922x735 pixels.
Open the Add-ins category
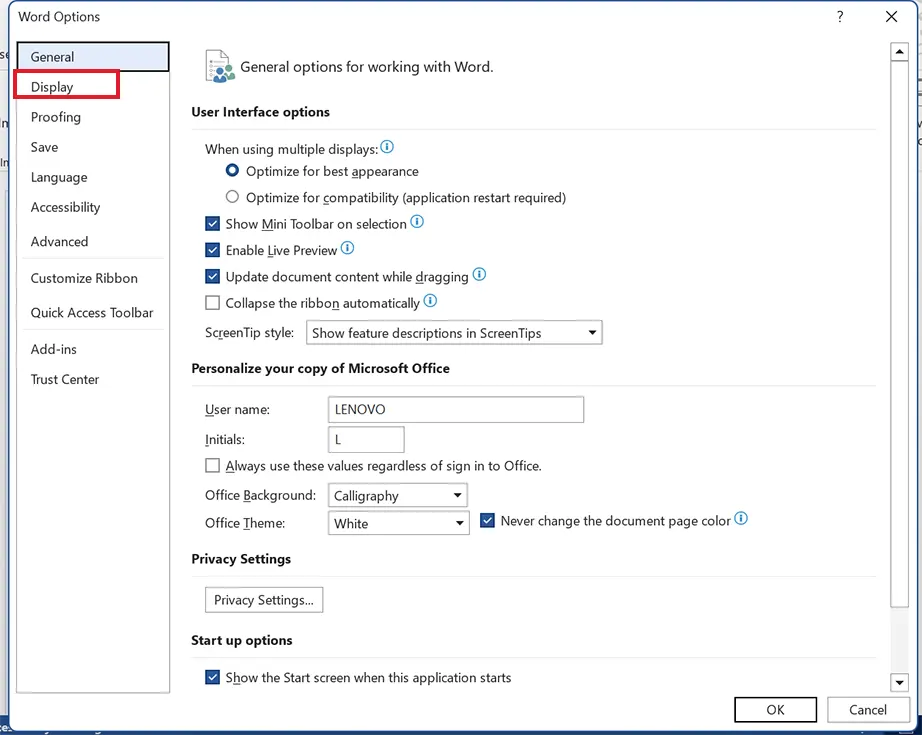coord(93,349)
